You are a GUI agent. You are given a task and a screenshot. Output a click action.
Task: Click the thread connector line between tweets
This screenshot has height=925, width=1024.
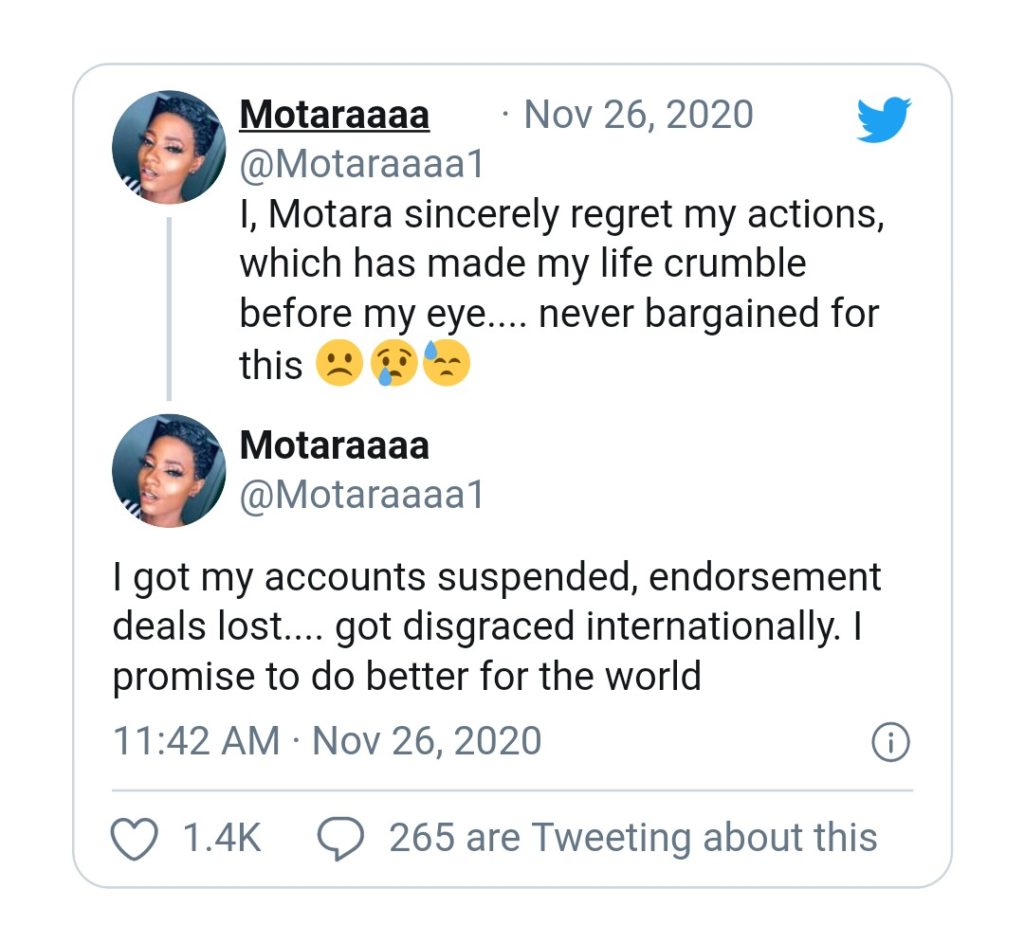[x=170, y=310]
